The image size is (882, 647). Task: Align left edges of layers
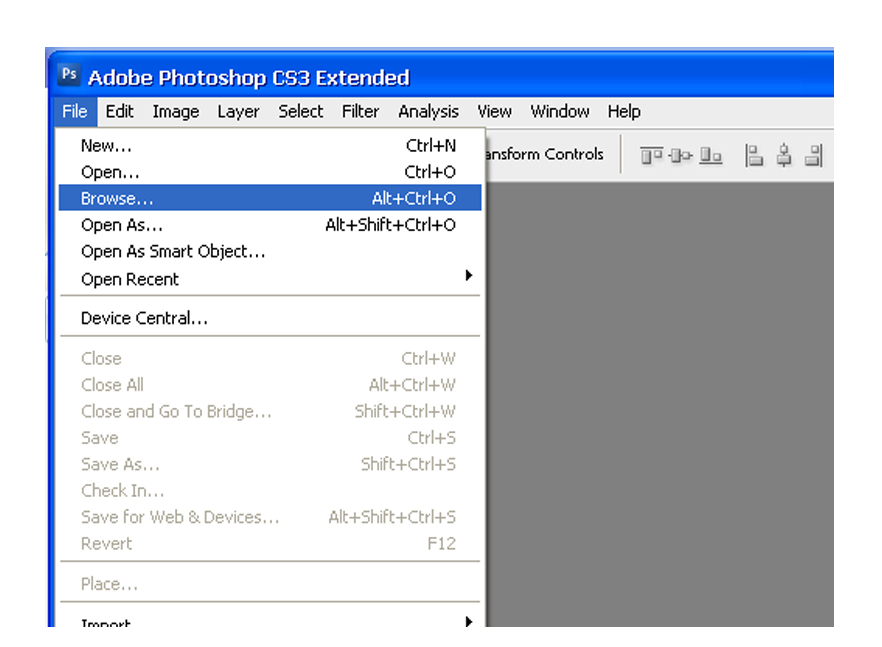[754, 155]
